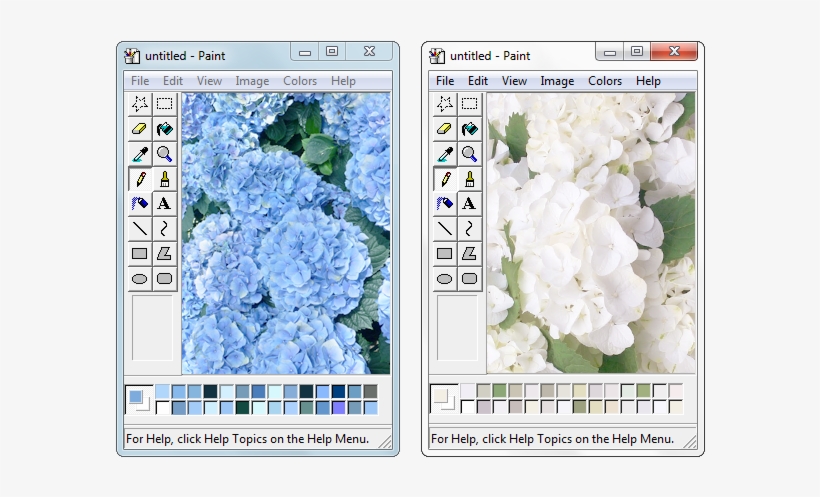
Task: Select the rectangular Select tool in left window
Action: [x=164, y=104]
